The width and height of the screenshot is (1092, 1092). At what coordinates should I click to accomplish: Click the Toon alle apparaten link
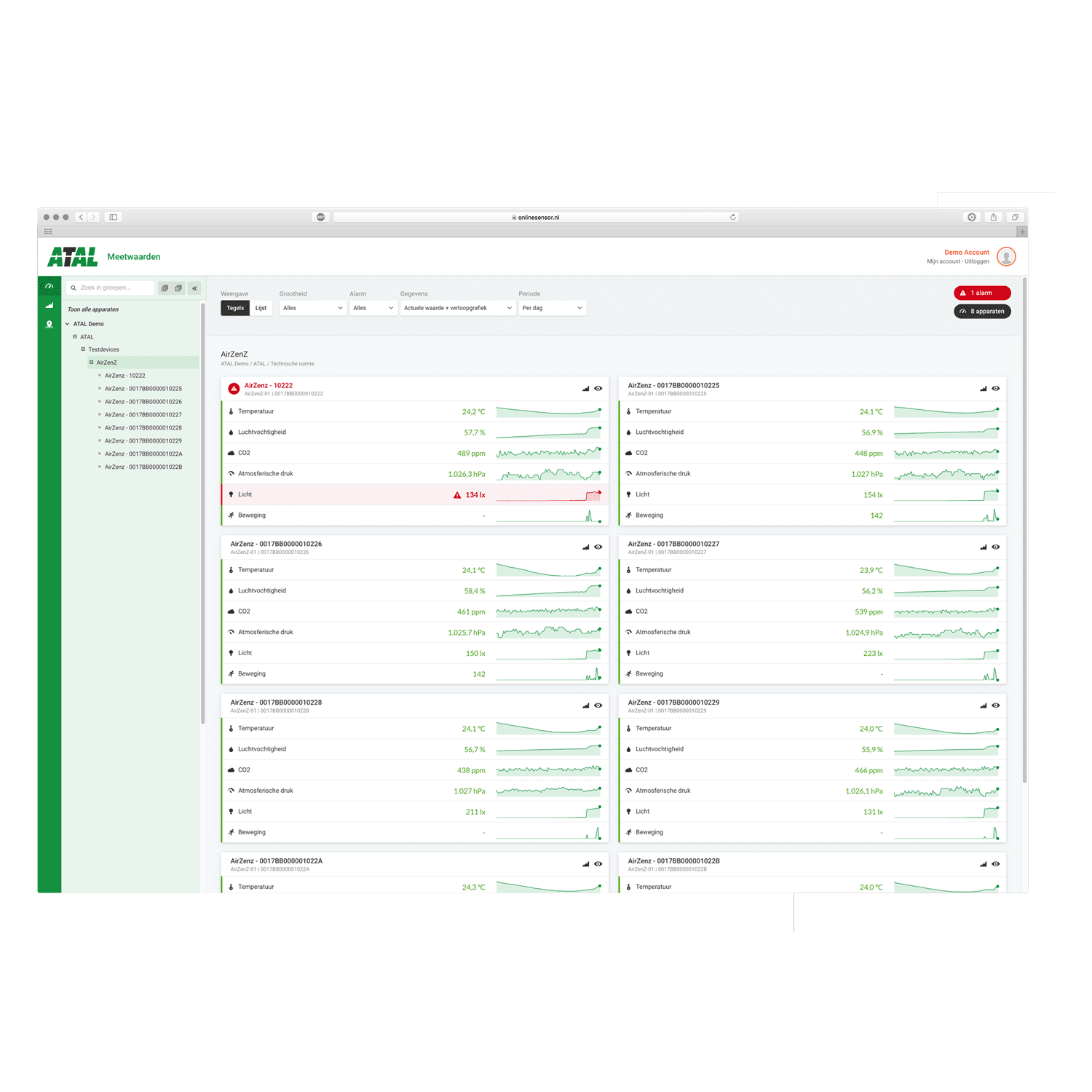[93, 309]
